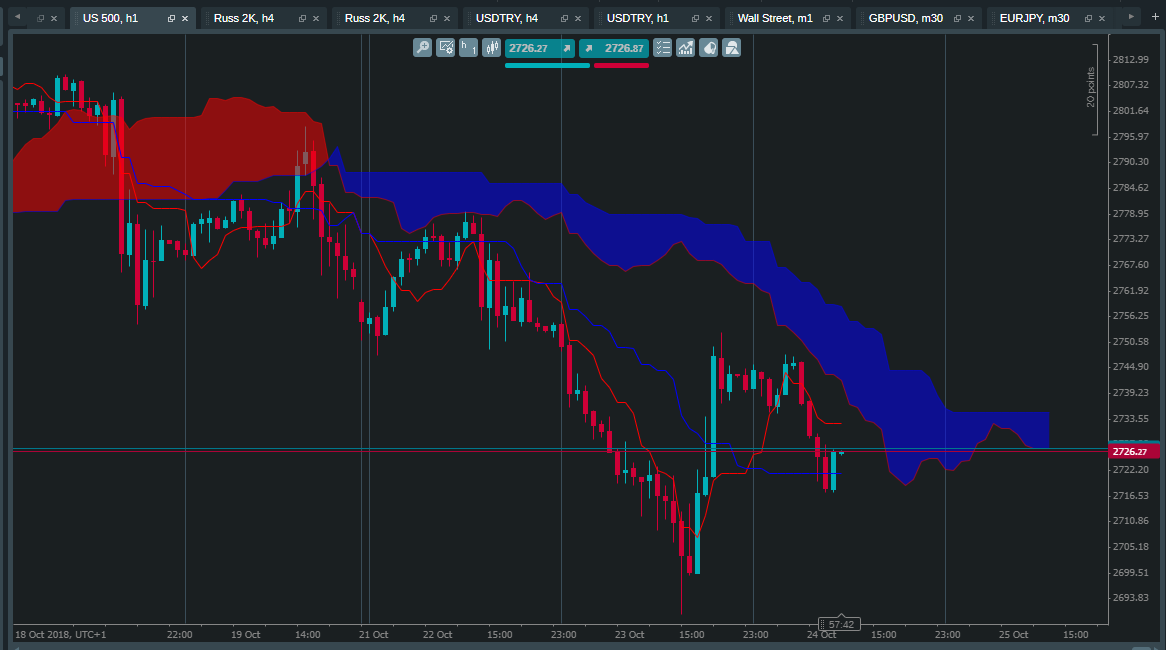Viewport: 1166px width, 650px height.
Task: Click the current price label 2726.27 on axis
Action: coord(1133,451)
